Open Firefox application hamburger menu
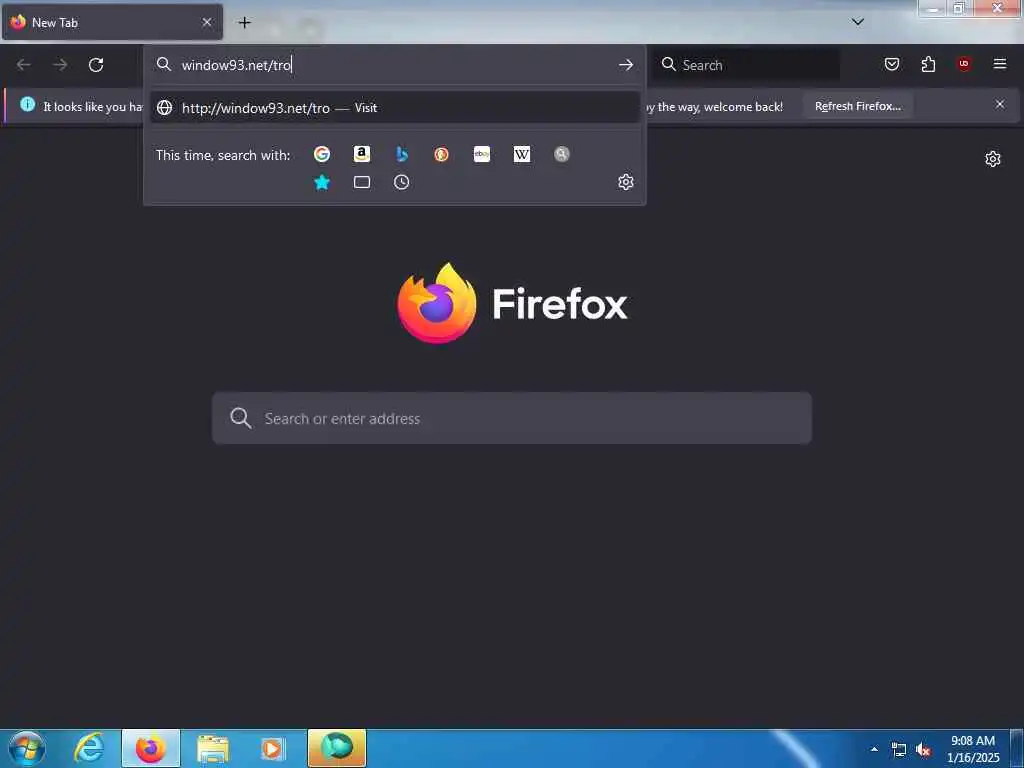 coord(1000,64)
